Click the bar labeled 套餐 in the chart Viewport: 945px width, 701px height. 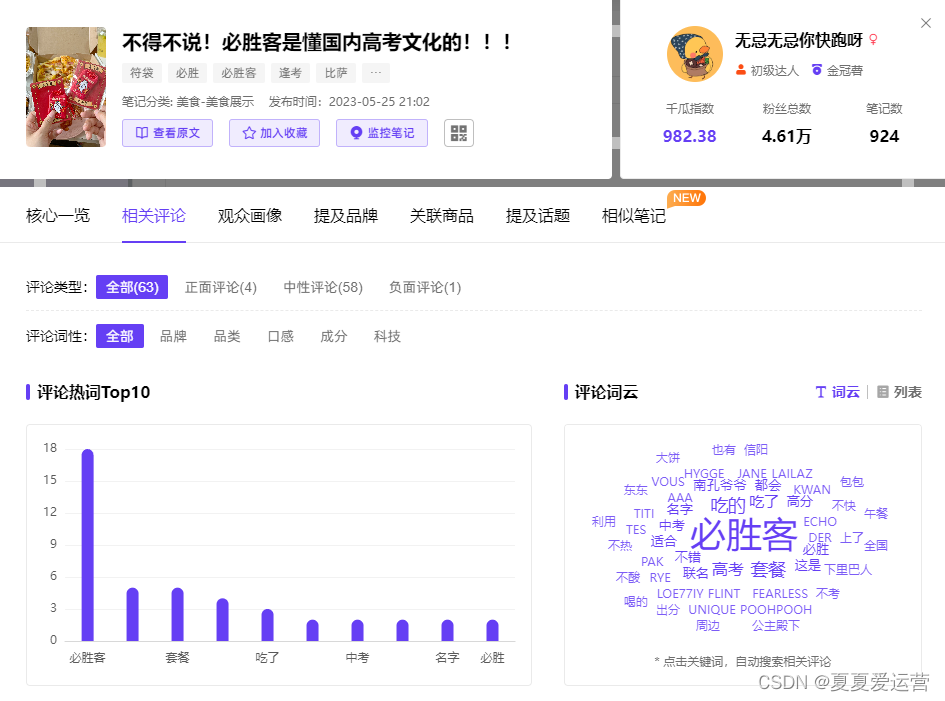(177, 614)
